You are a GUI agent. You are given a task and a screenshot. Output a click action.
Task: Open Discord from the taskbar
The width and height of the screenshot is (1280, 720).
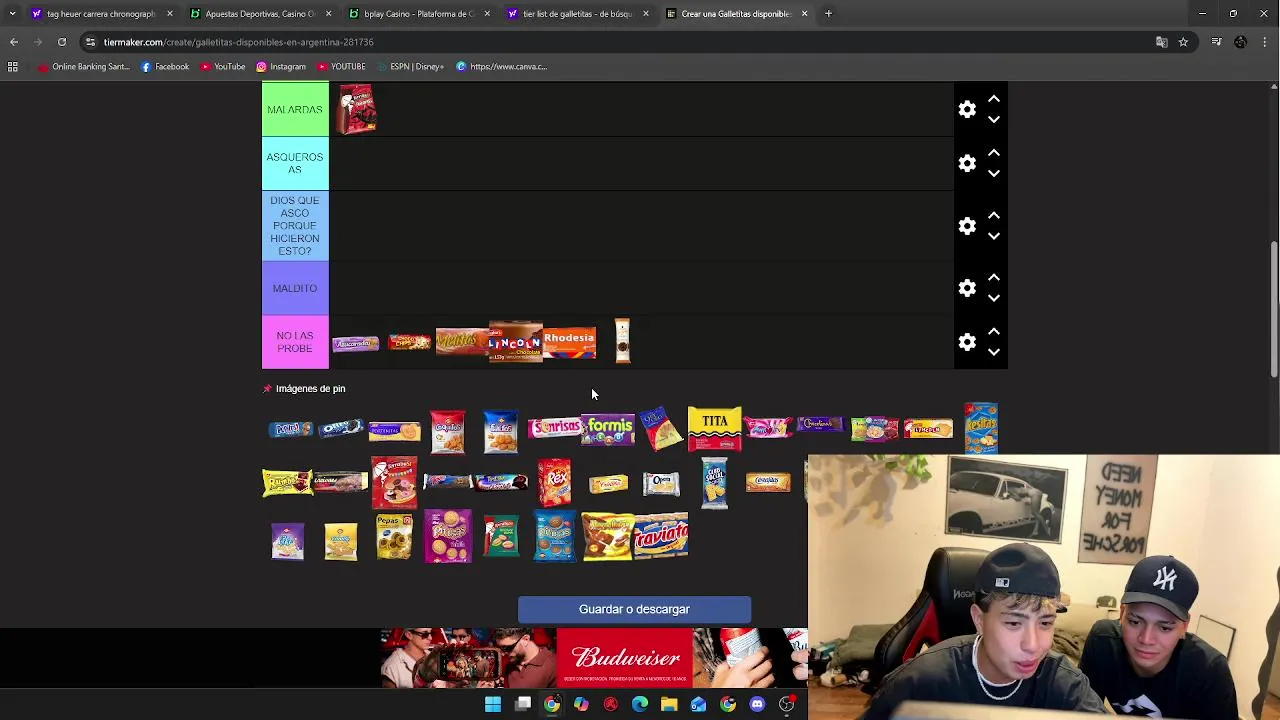click(757, 705)
